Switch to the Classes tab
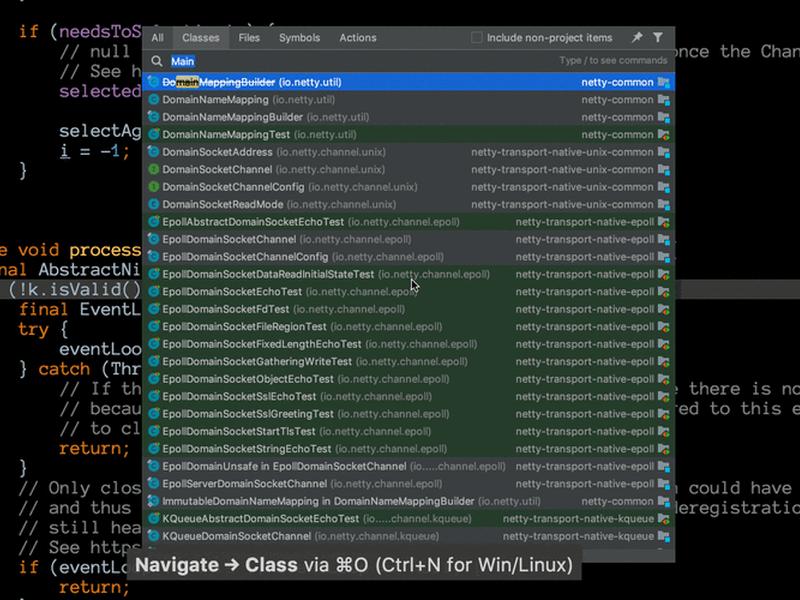This screenshot has height=600, width=800. tap(201, 38)
